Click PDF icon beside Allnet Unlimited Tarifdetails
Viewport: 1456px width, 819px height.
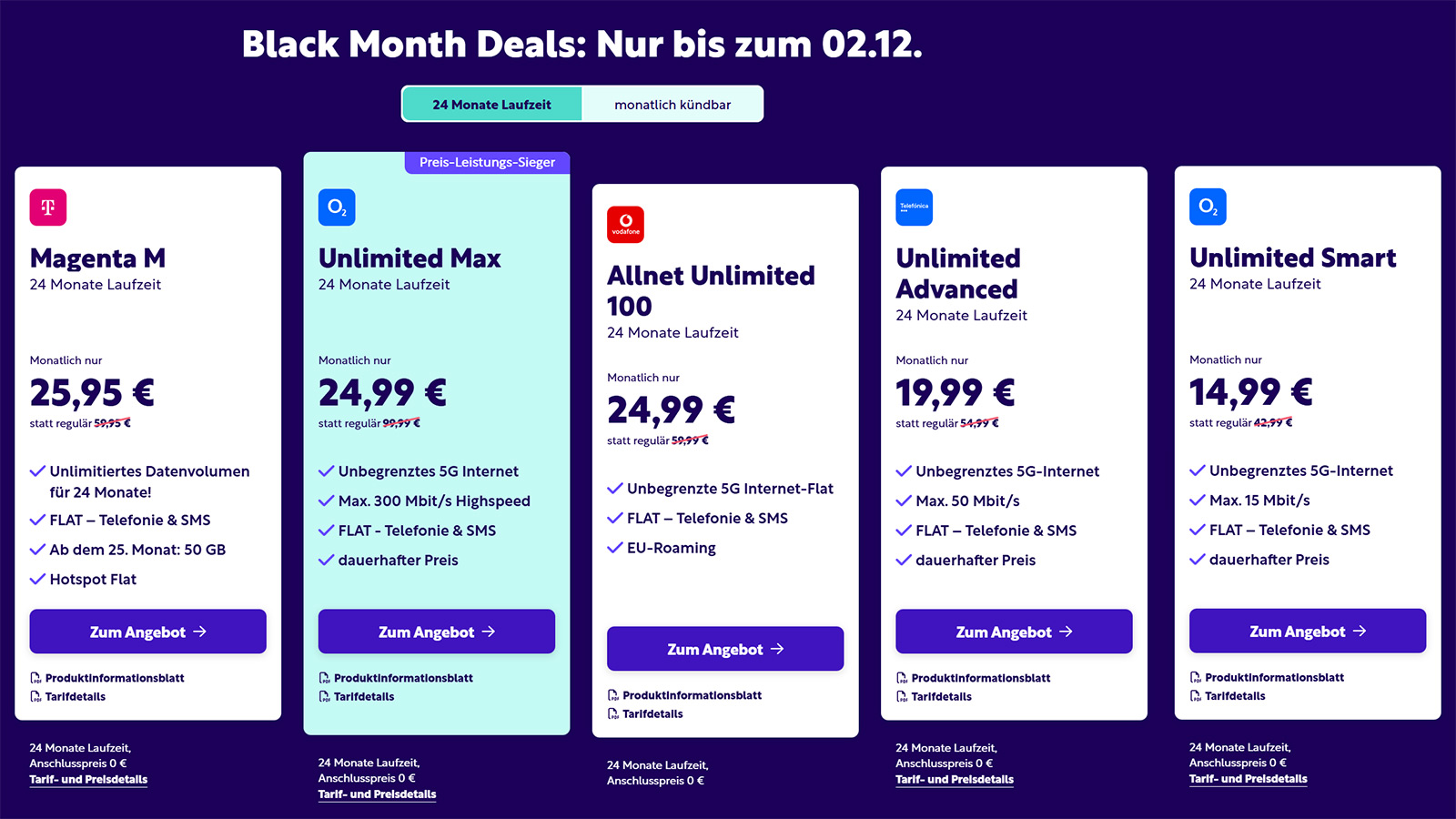(613, 713)
